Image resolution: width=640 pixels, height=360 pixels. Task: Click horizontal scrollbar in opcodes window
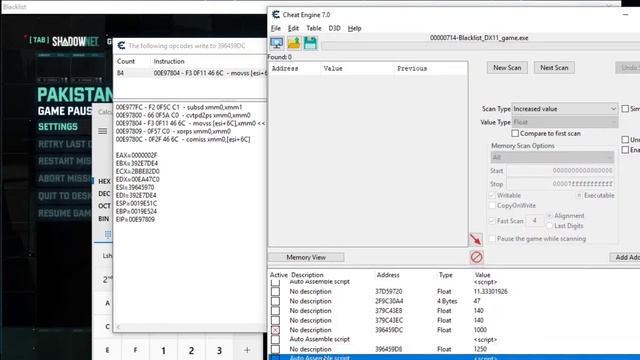(x=190, y=327)
